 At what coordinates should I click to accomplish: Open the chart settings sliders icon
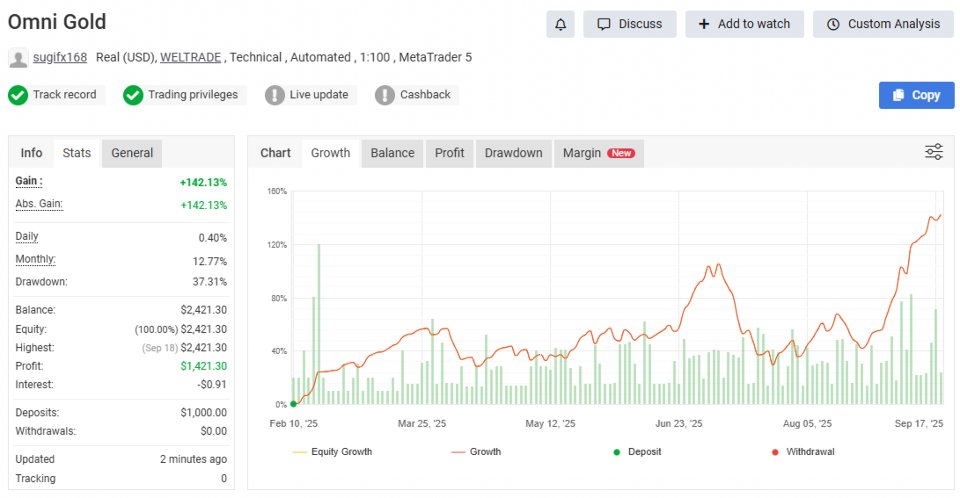(934, 152)
